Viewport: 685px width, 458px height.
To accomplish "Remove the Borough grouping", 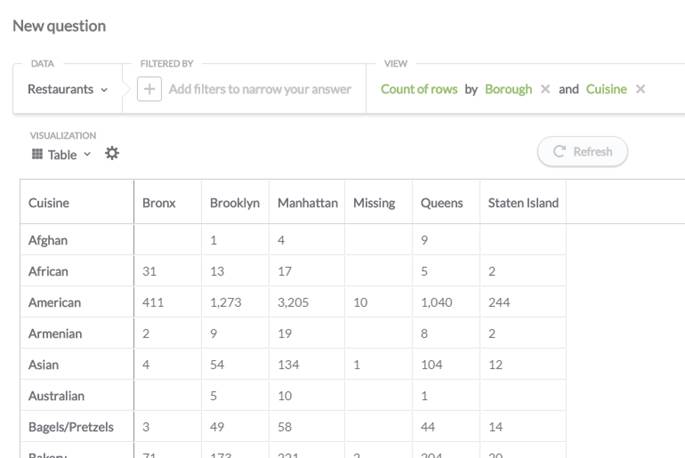I will tap(545, 89).
